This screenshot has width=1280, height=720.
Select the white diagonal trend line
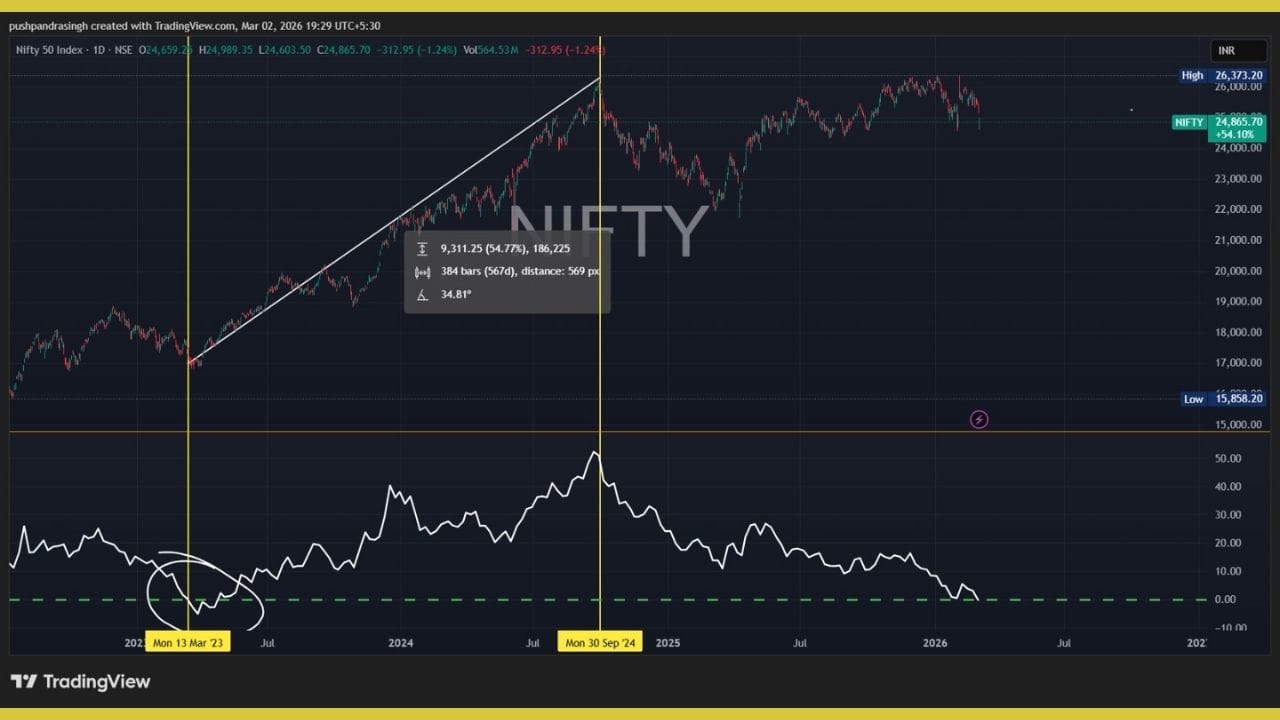pyautogui.click(x=400, y=216)
